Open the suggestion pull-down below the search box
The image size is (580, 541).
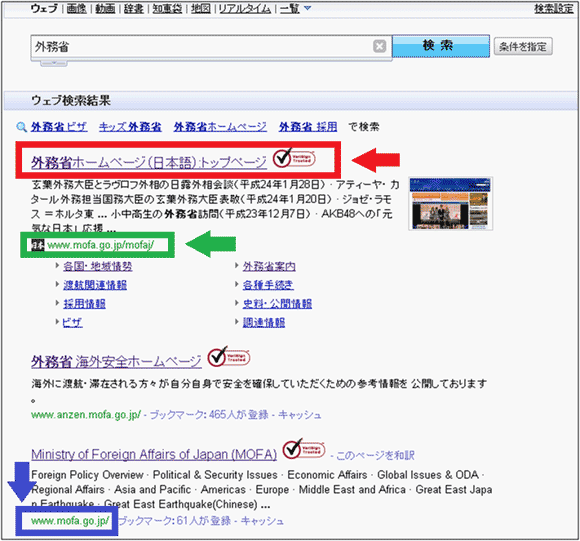[54, 63]
